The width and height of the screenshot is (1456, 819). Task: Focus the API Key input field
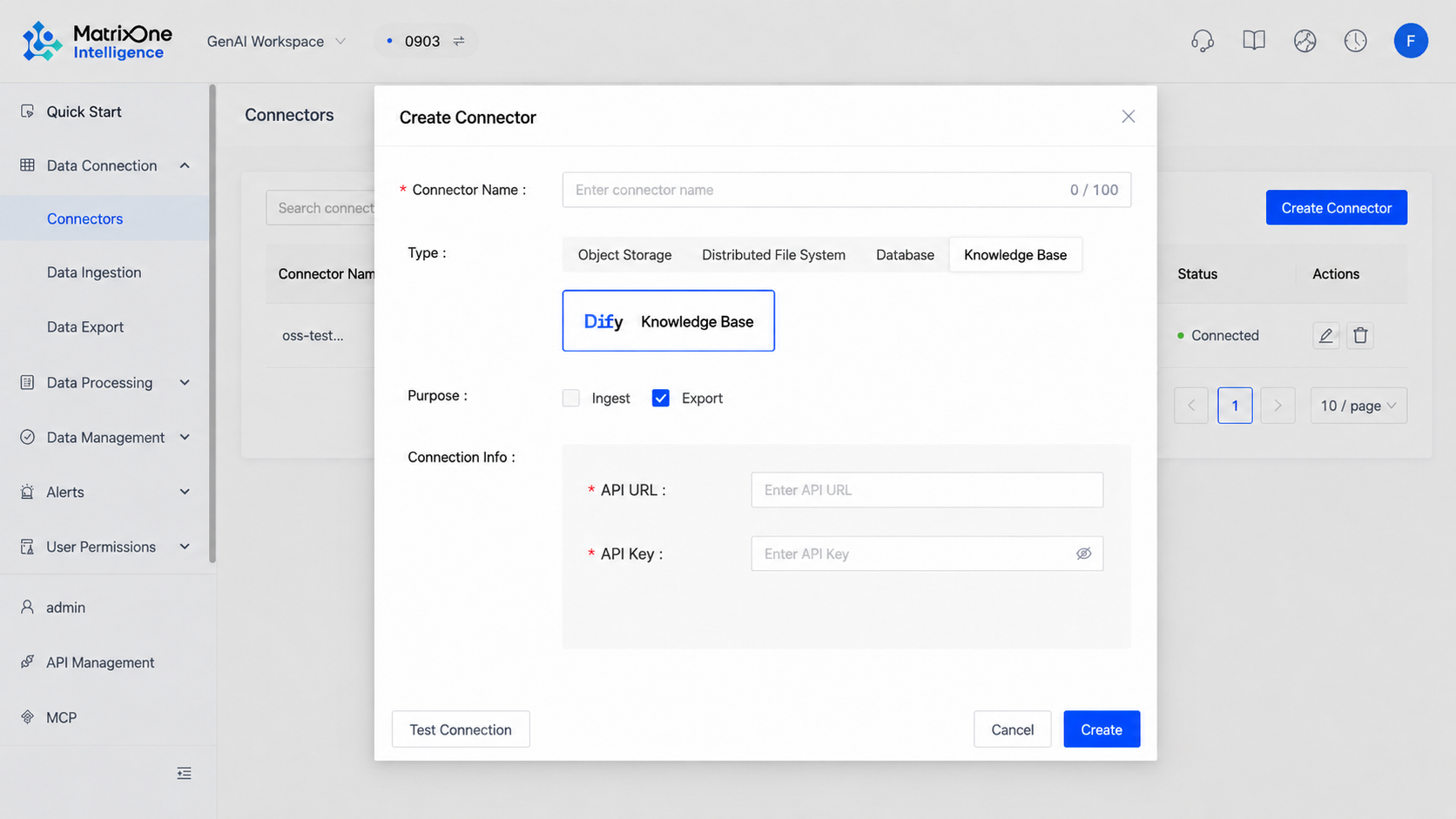pyautogui.click(x=927, y=554)
